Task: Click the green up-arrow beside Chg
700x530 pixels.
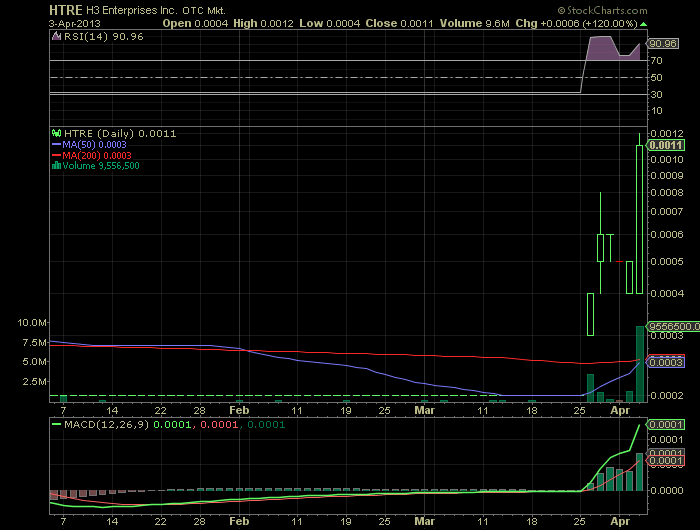Action: (x=643, y=24)
